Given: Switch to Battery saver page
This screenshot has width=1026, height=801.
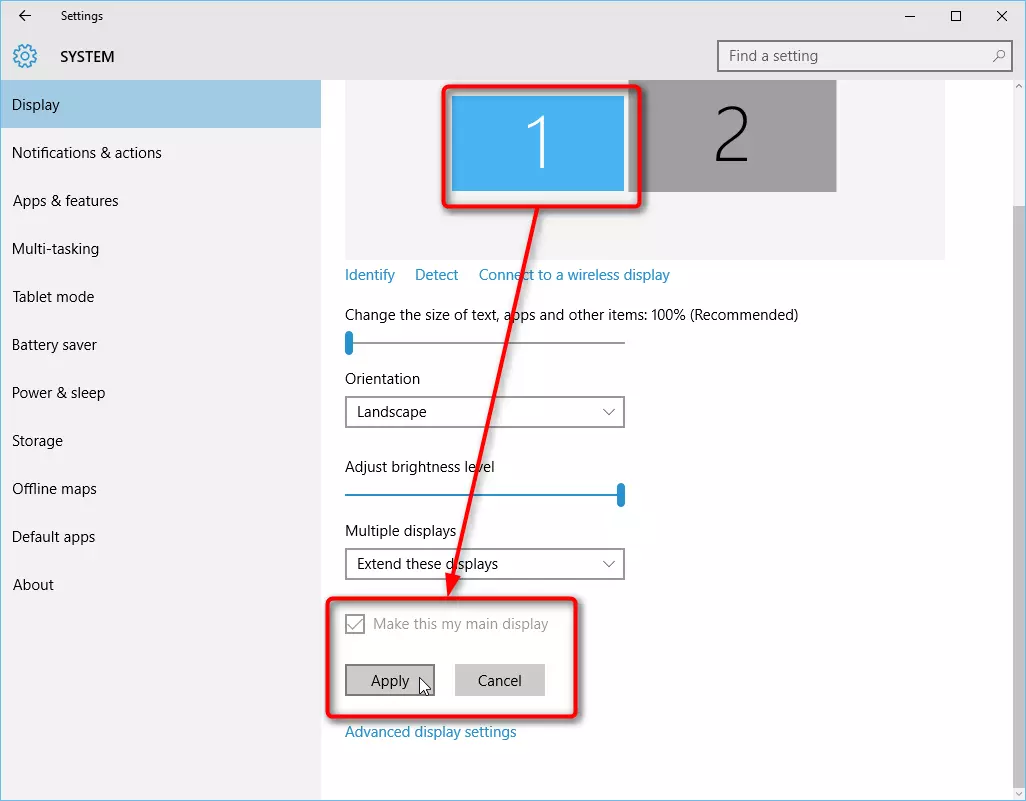Looking at the screenshot, I should pyautogui.click(x=160, y=345).
